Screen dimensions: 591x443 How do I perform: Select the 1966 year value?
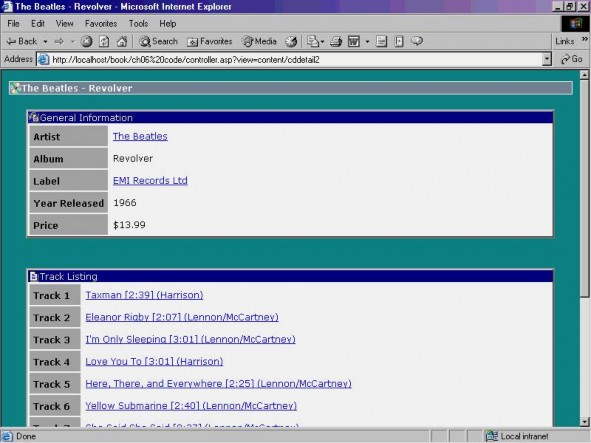click(125, 203)
